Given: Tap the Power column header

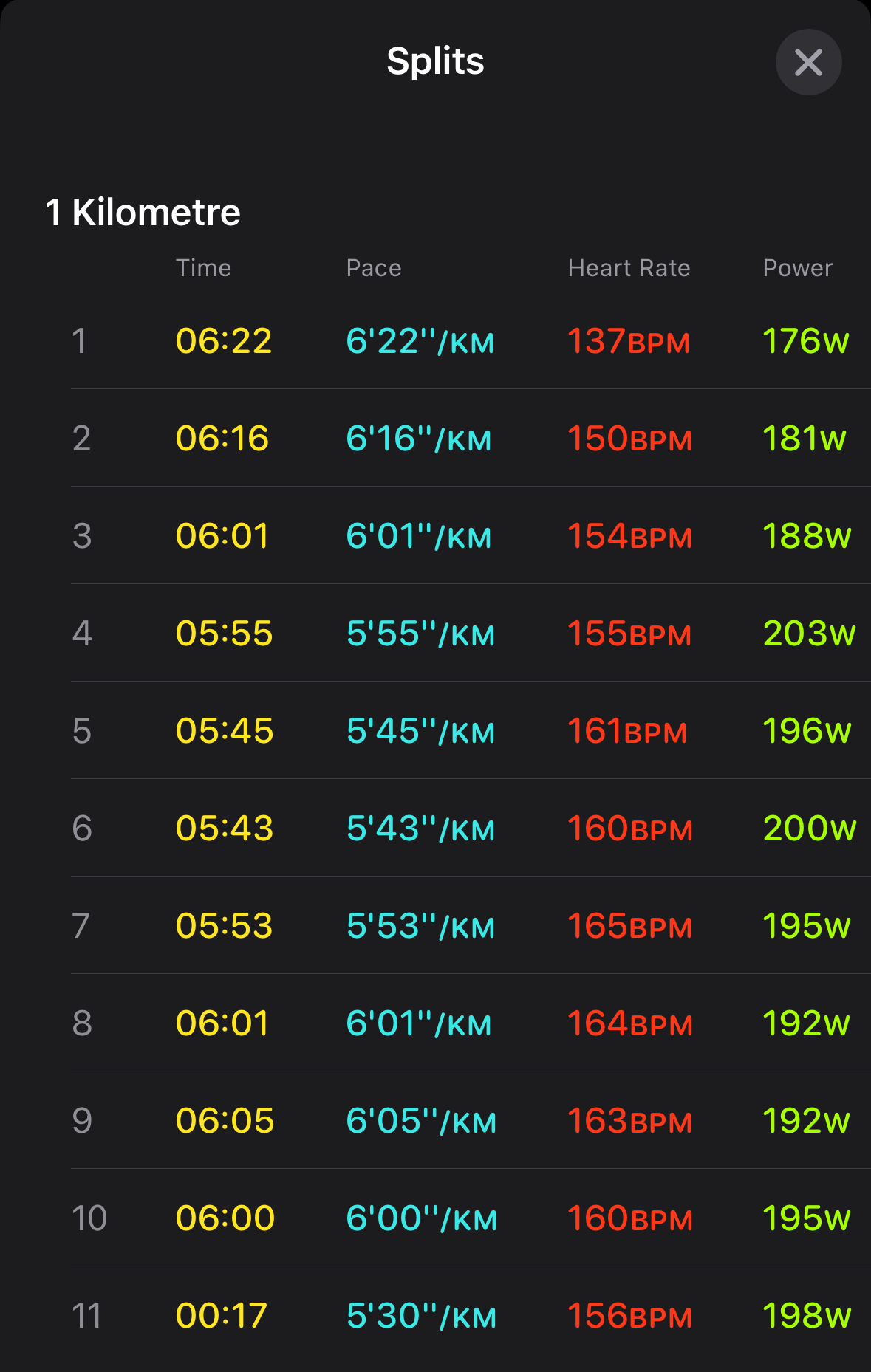Looking at the screenshot, I should click(x=797, y=268).
